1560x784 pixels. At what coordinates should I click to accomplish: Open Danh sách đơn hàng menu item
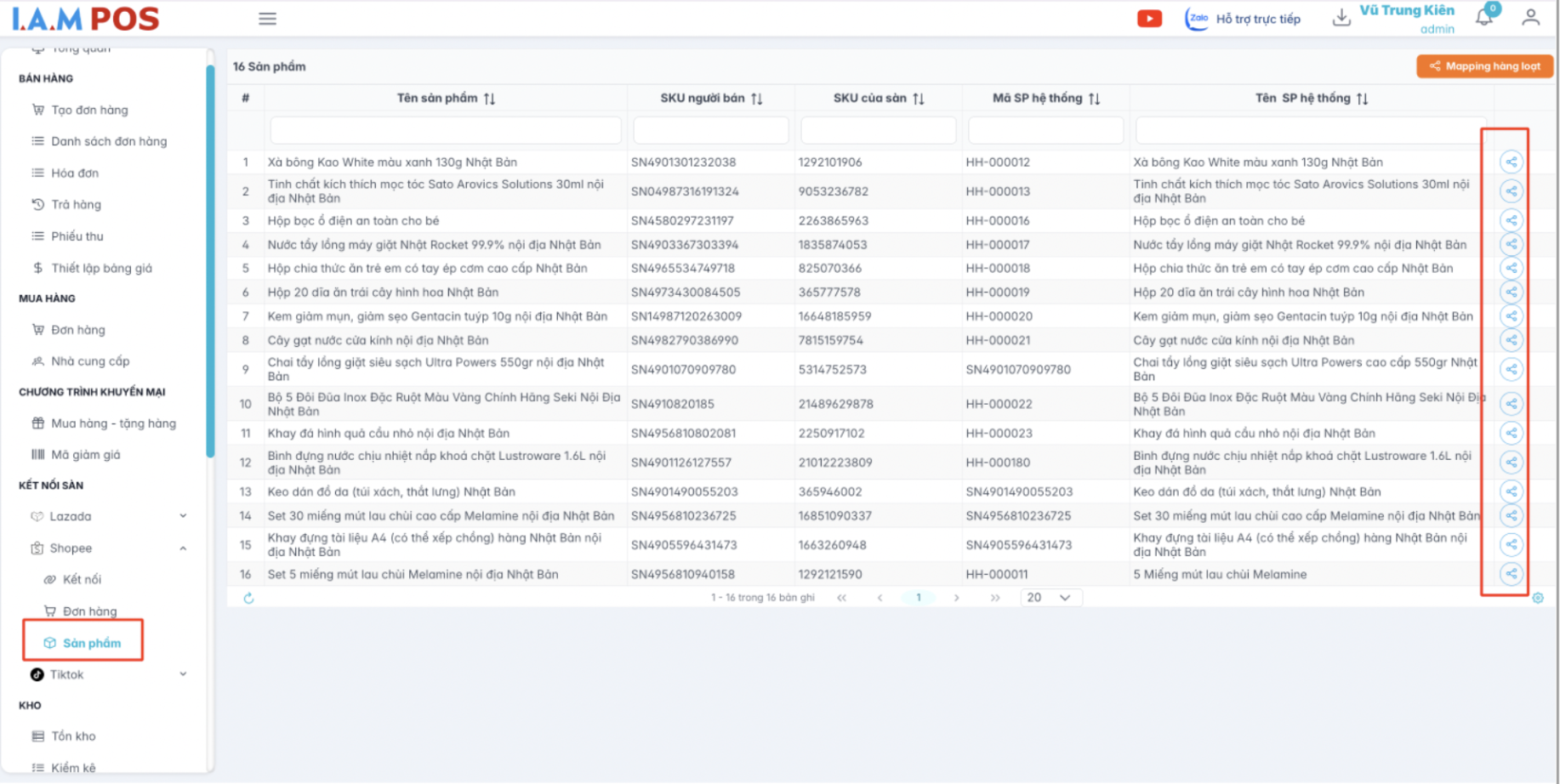coord(109,141)
